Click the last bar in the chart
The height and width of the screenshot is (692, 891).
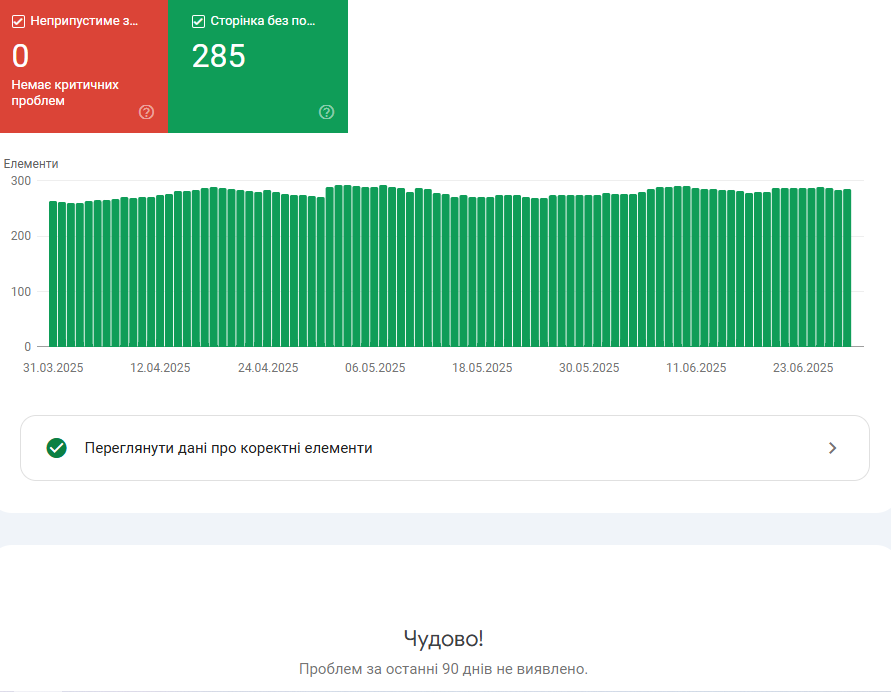coord(847,268)
